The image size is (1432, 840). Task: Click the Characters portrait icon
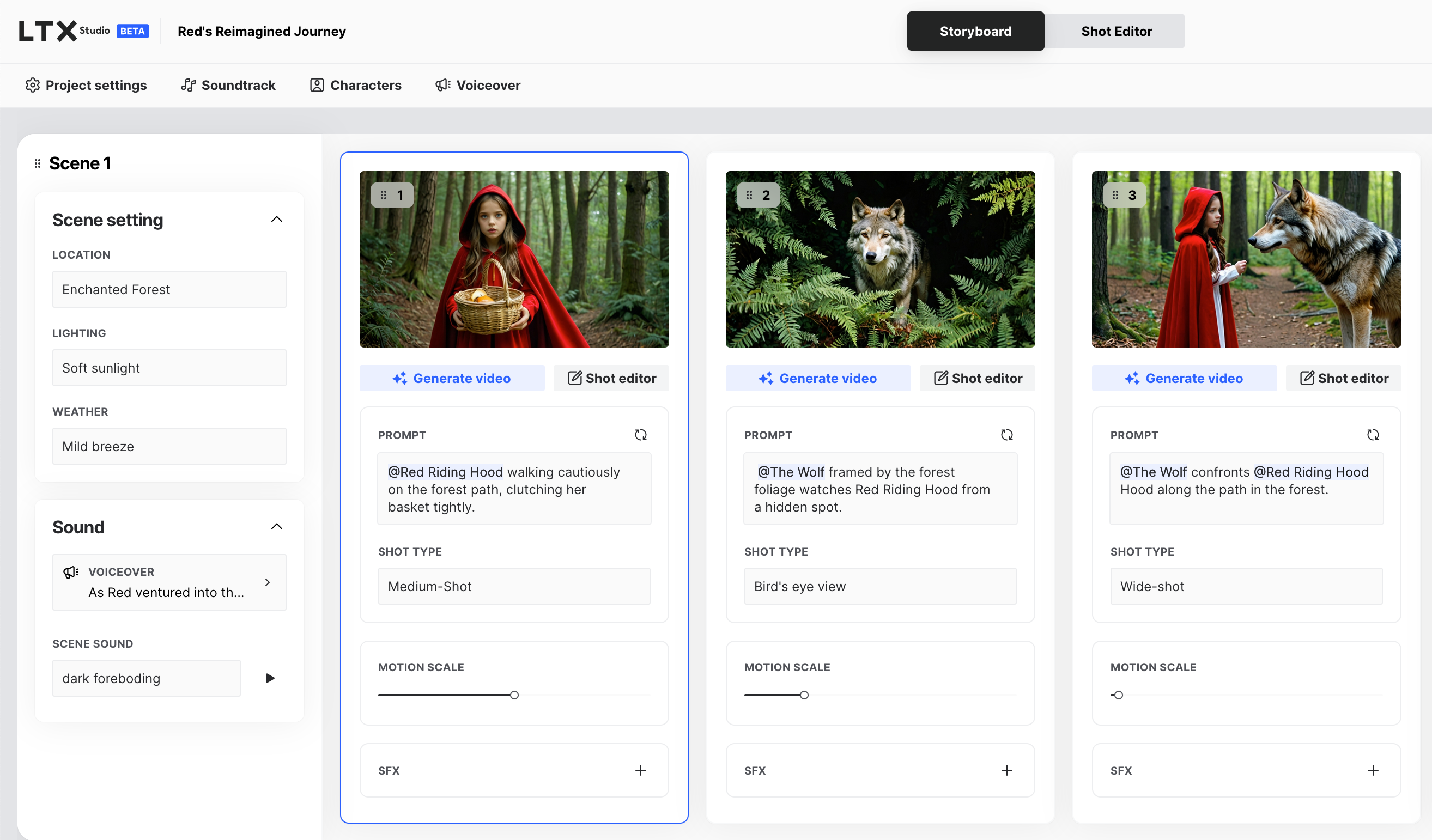click(x=317, y=85)
